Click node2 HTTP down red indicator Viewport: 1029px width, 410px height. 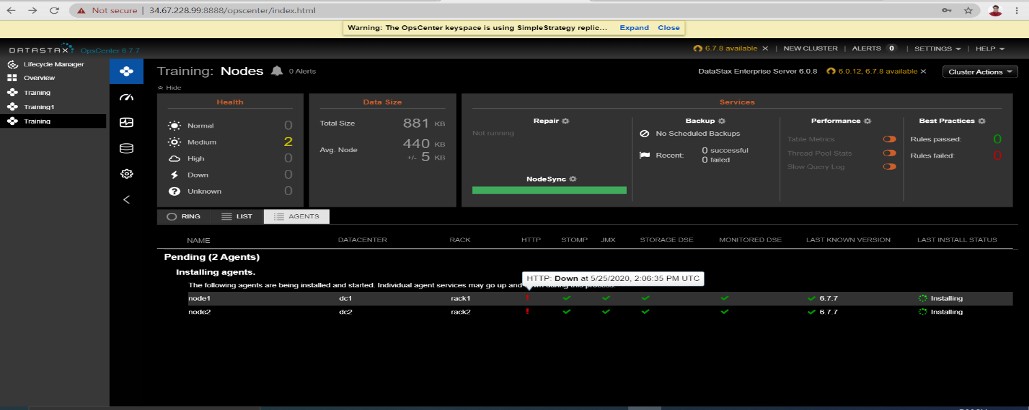pos(527,312)
